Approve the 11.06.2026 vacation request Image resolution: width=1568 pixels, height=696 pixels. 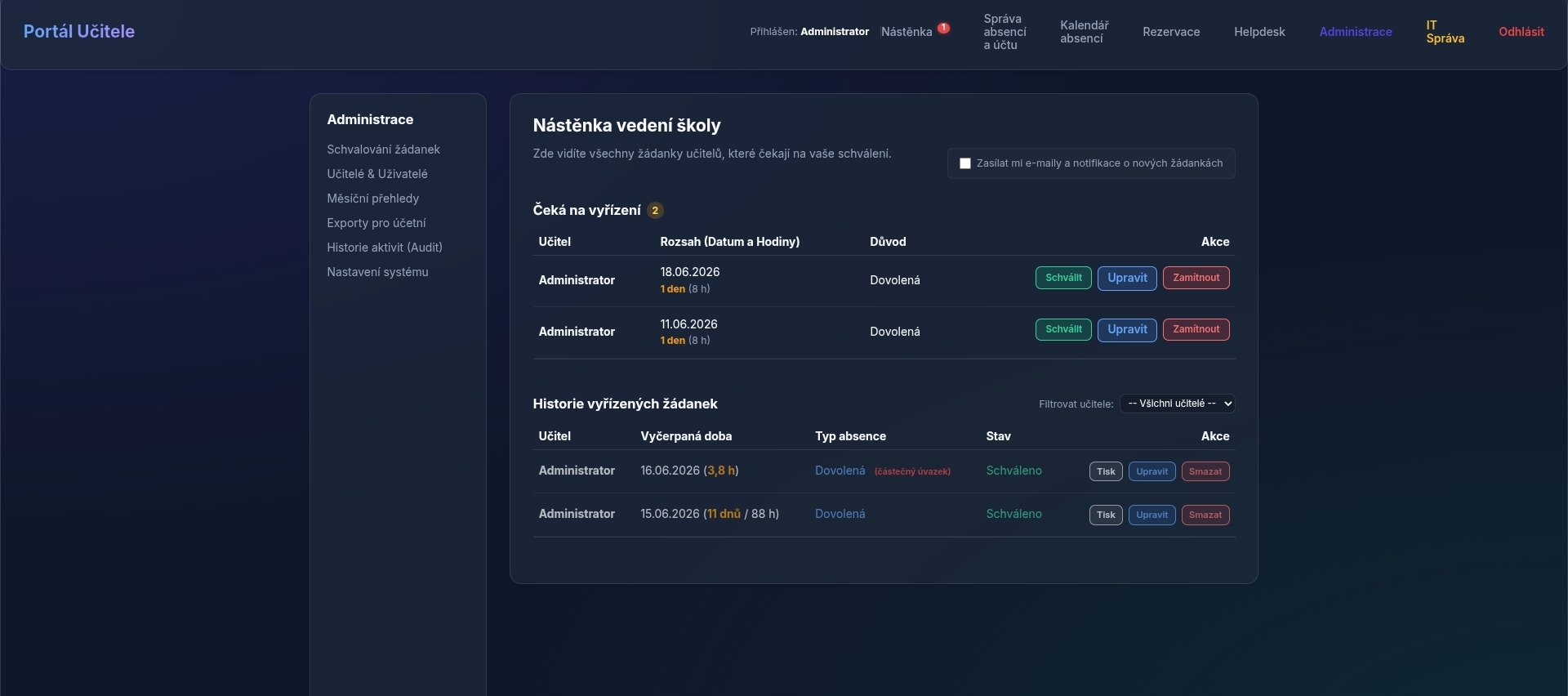[x=1063, y=330]
